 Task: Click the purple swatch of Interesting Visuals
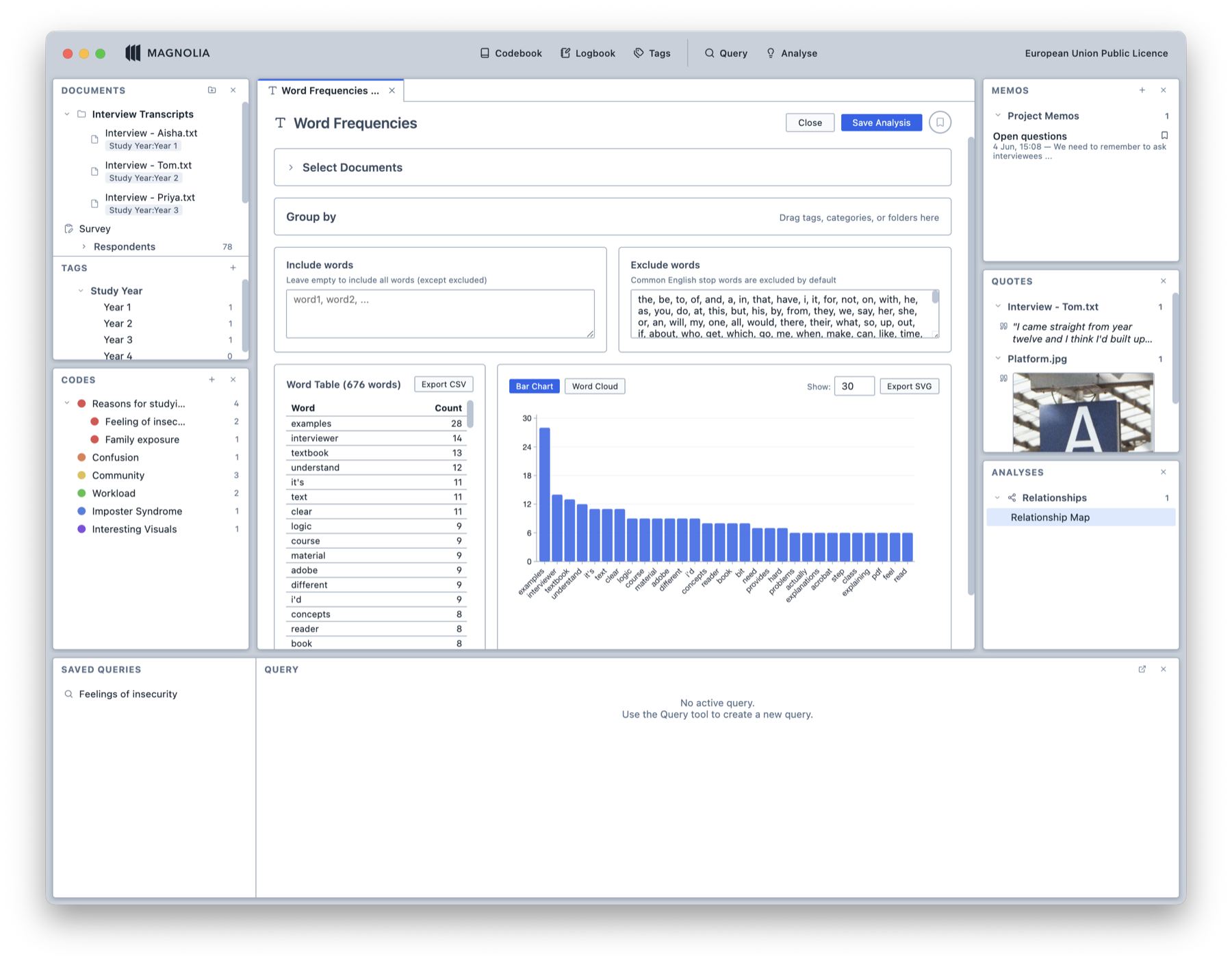[81, 529]
